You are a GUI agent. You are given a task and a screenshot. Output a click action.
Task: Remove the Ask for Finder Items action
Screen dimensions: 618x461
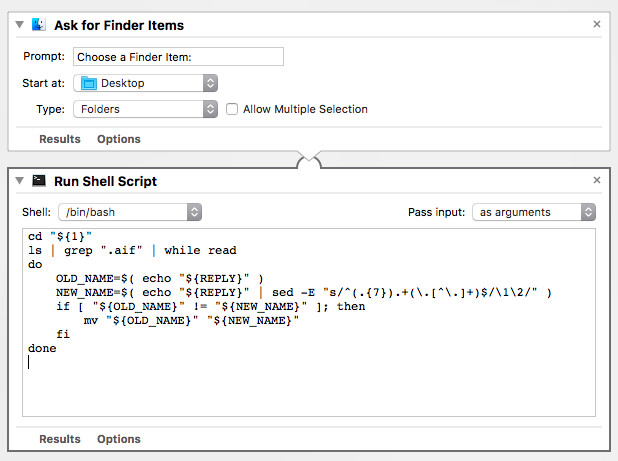pyautogui.click(x=597, y=24)
